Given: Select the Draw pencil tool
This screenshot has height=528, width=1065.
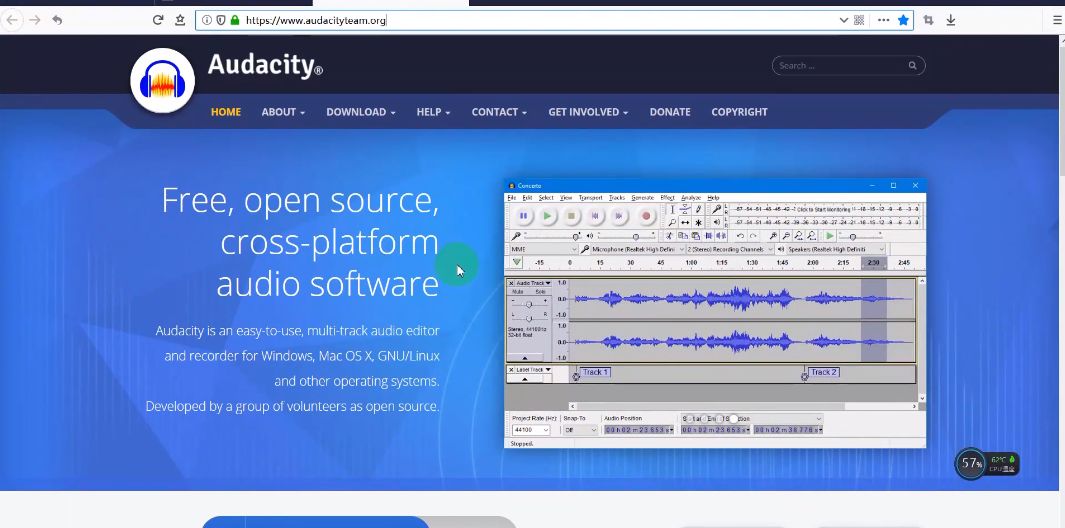Looking at the screenshot, I should click(698, 209).
